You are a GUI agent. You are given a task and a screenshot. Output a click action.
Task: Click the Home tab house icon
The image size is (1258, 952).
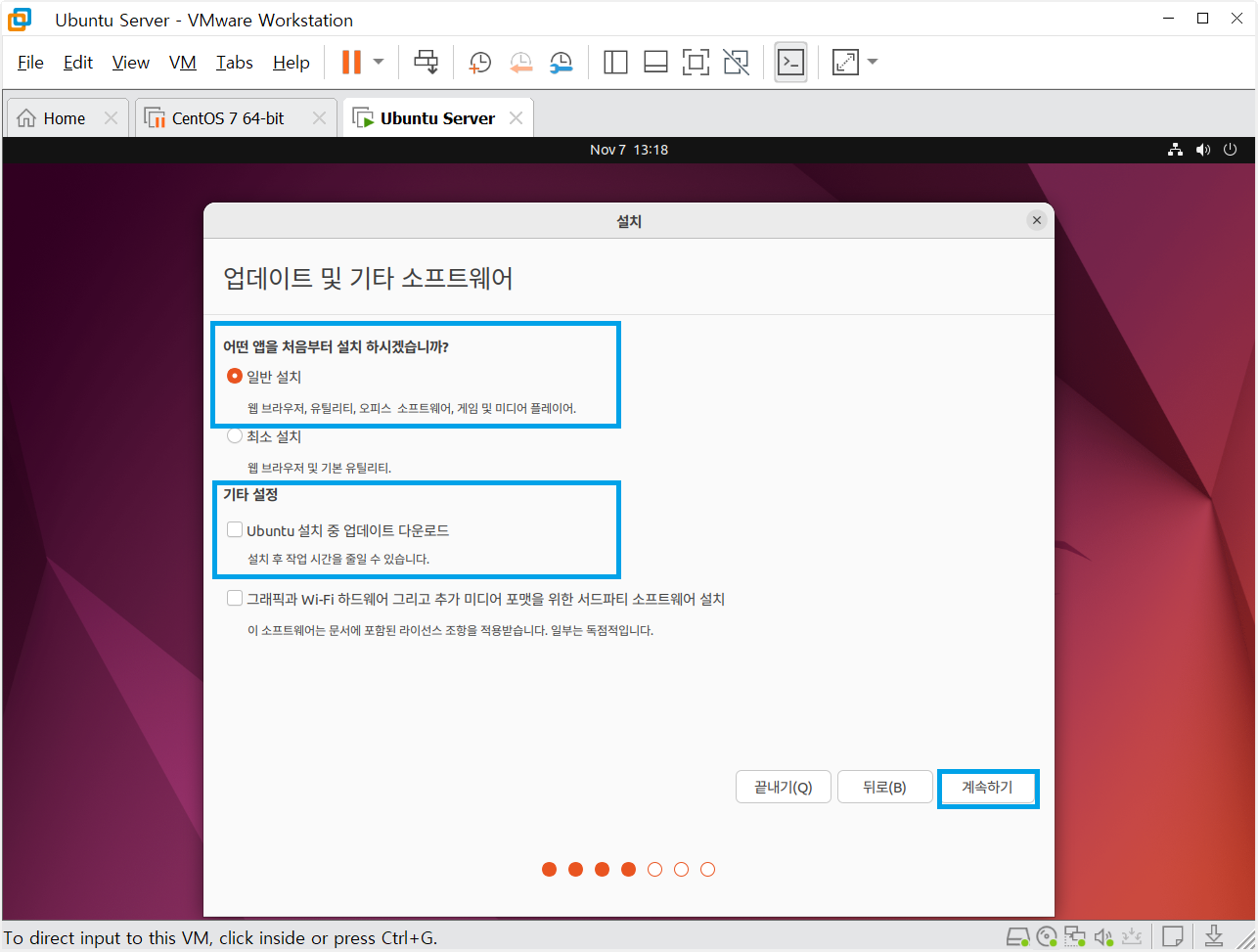coord(26,118)
